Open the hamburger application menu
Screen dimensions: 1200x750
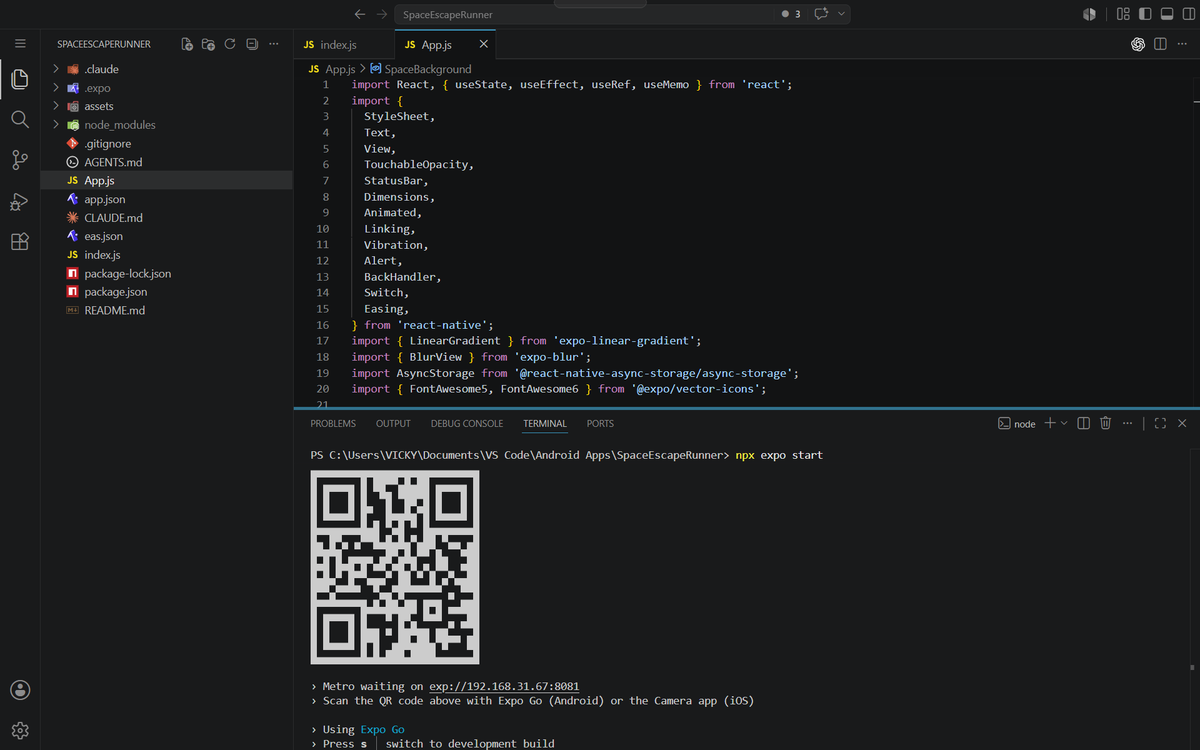tap(20, 44)
